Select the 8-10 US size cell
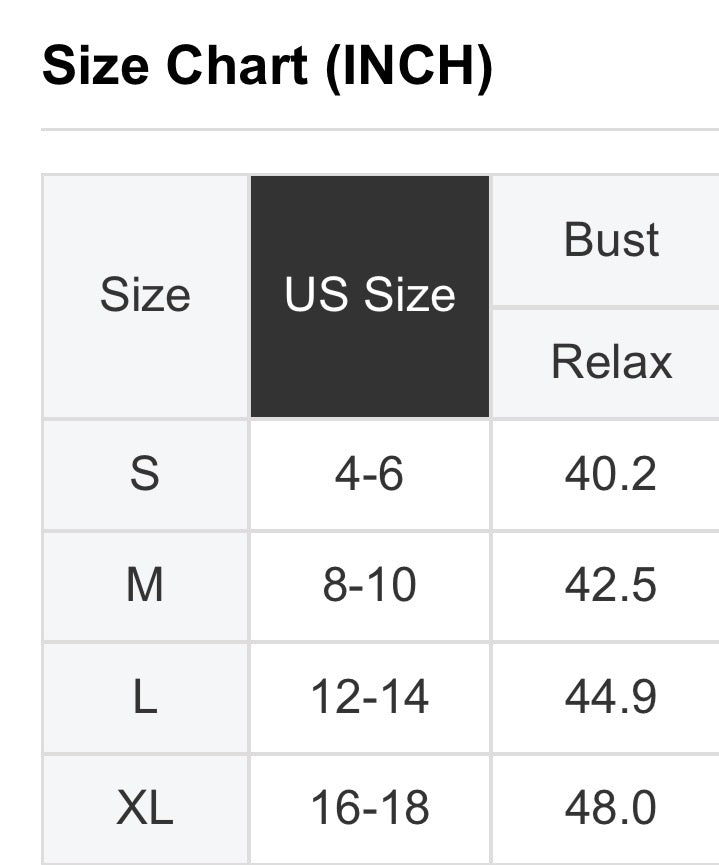719x865 pixels. (369, 586)
